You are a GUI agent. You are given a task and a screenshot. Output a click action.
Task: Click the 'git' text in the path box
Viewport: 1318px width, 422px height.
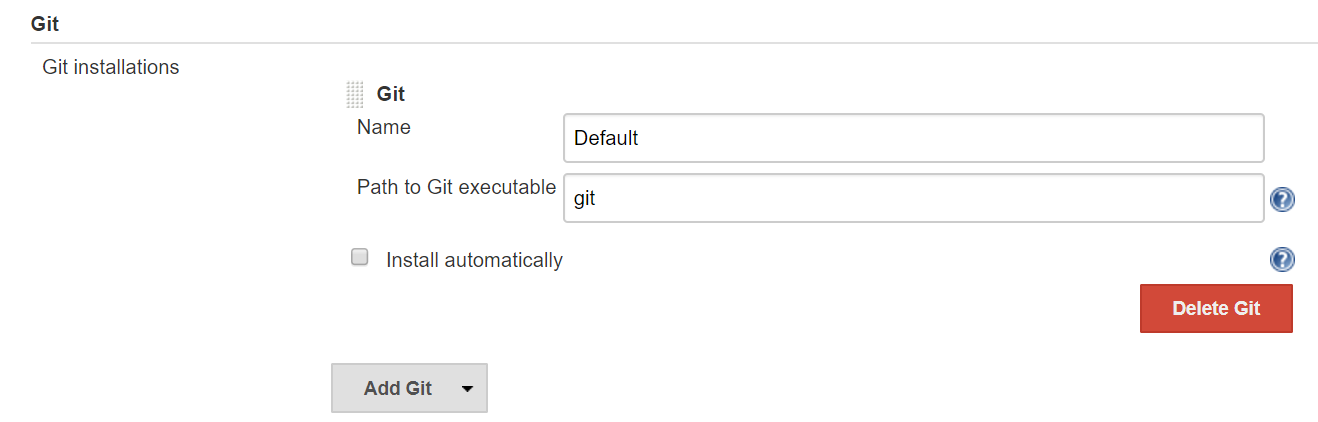[x=585, y=199]
